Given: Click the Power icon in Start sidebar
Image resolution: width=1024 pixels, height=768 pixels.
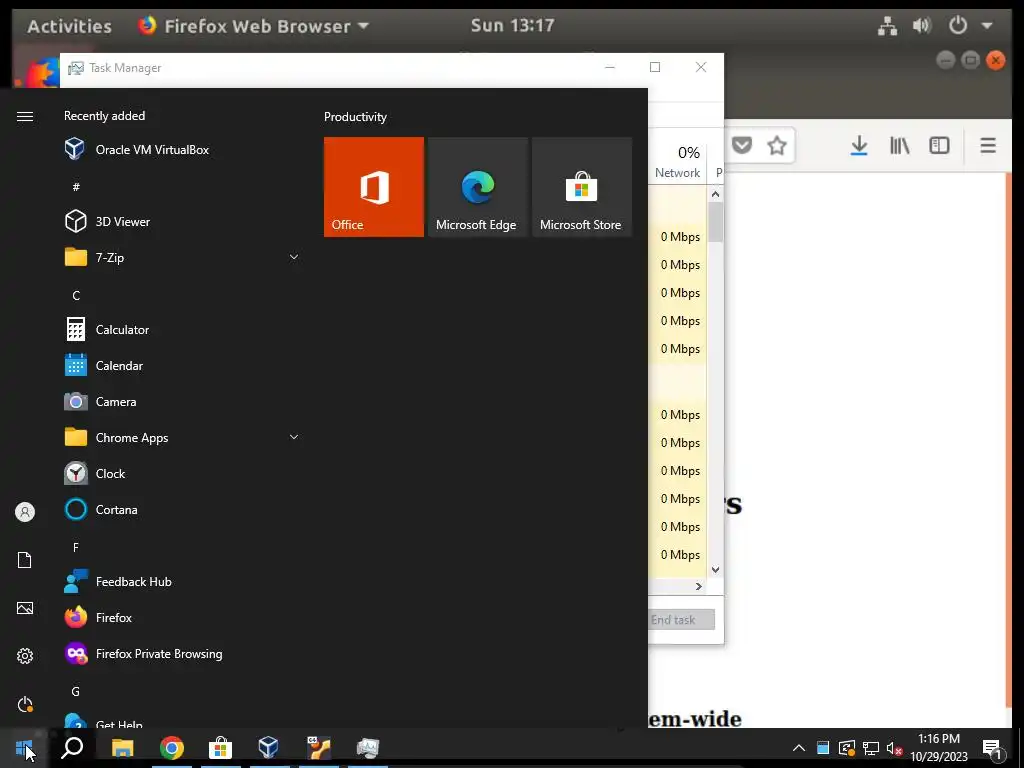Looking at the screenshot, I should click(x=25, y=704).
